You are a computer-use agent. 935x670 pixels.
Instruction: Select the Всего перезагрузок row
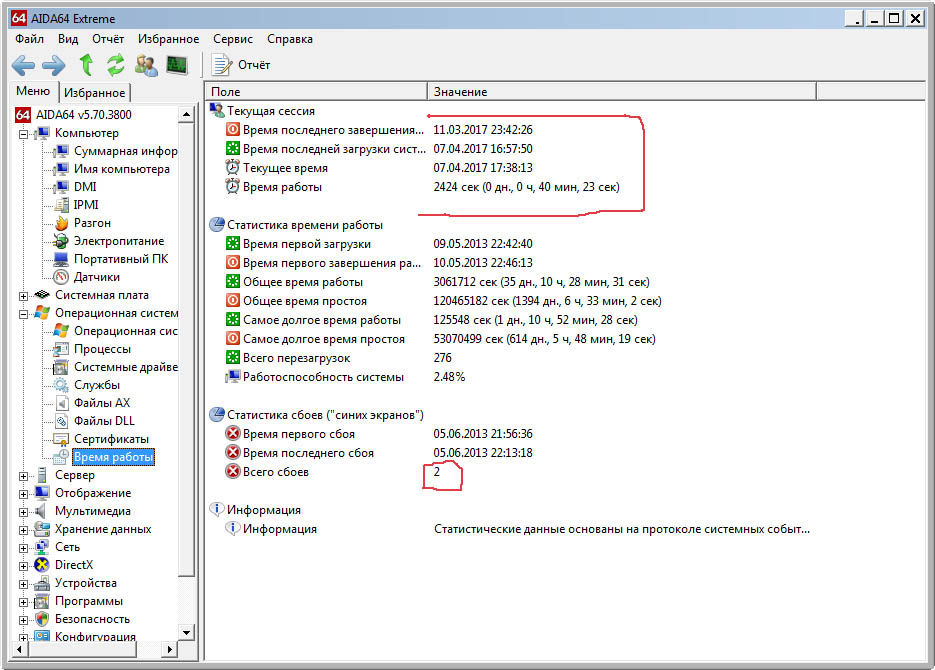(x=339, y=358)
